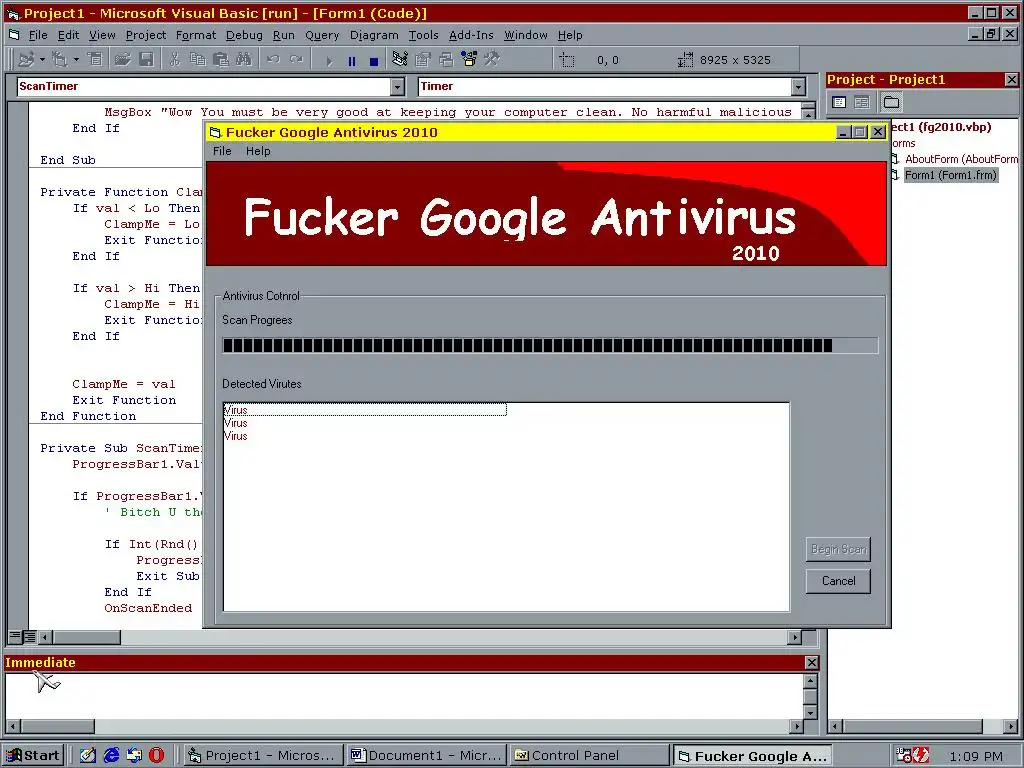Switch to Document1 Microsoft Word taskbar button

(426, 756)
